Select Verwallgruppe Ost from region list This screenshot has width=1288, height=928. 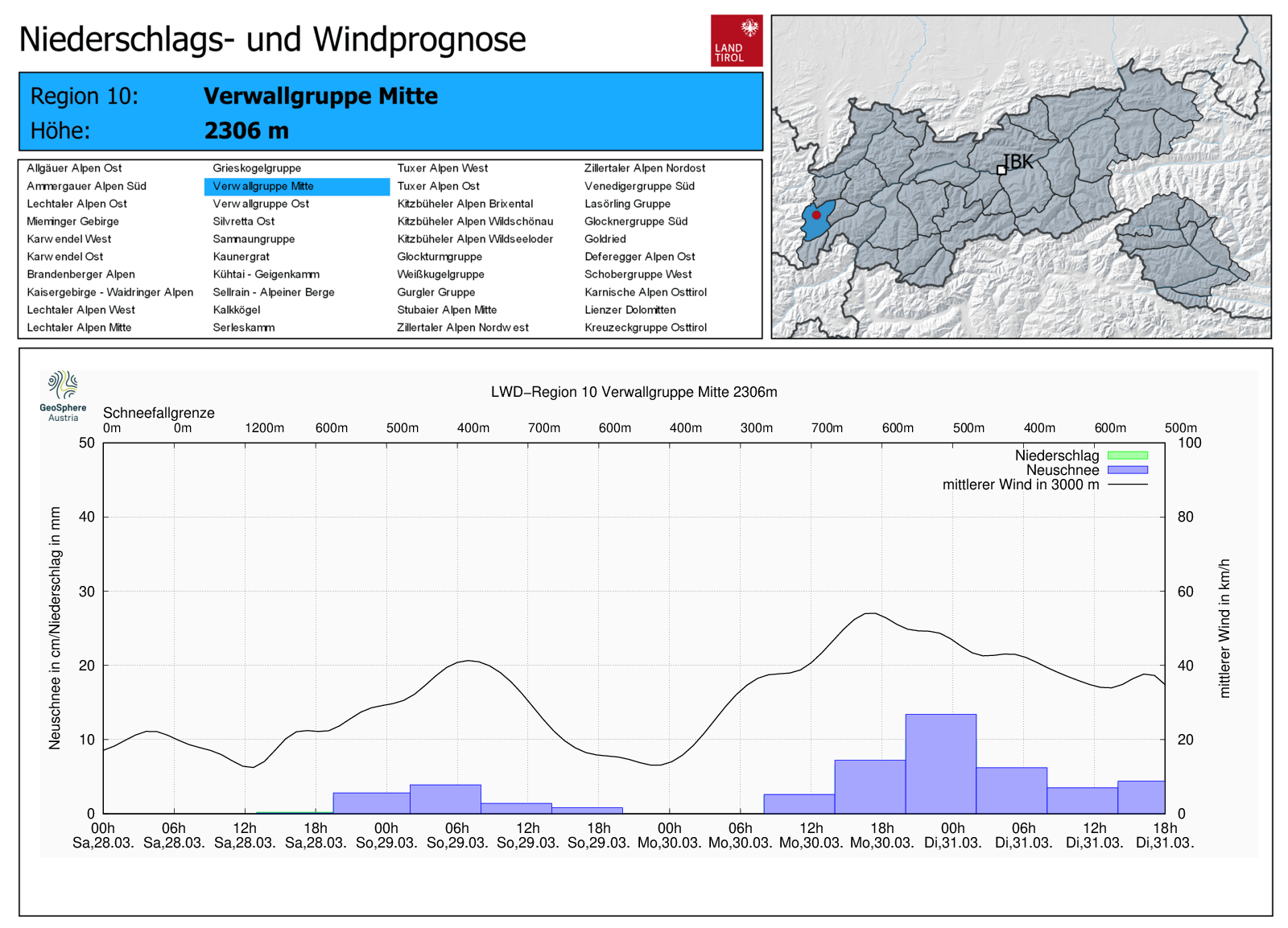(x=261, y=204)
